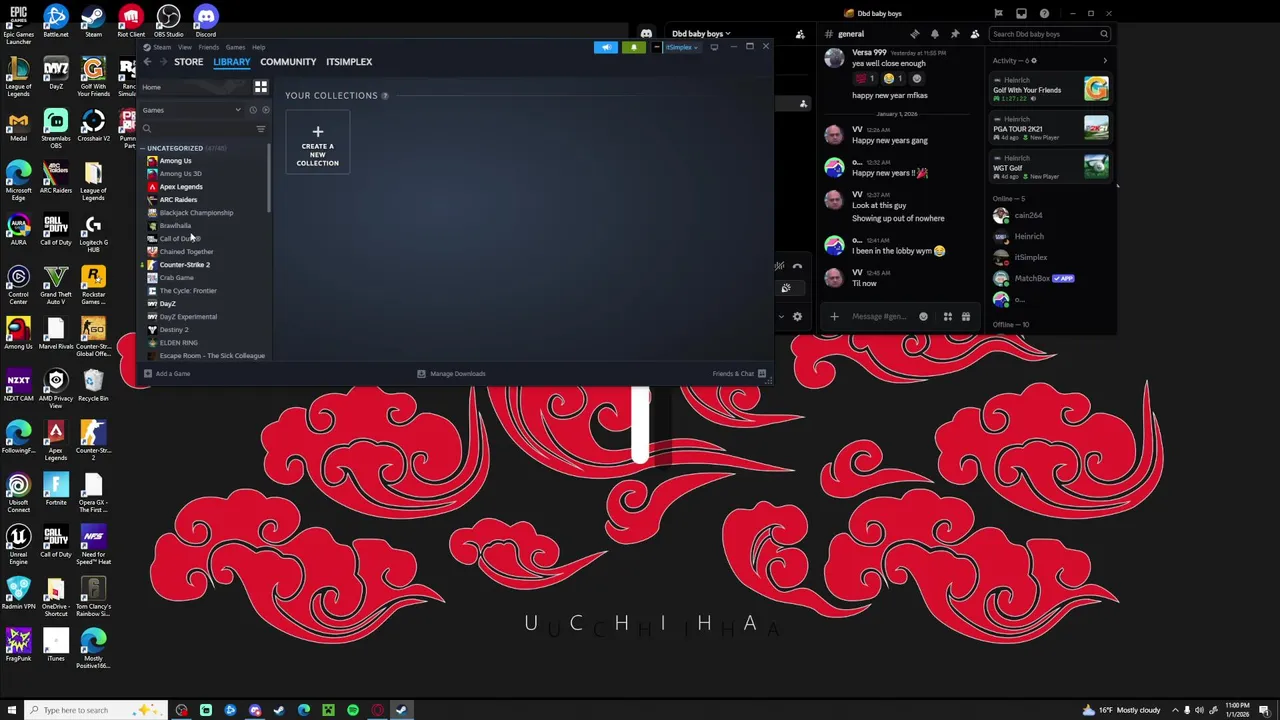The width and height of the screenshot is (1280, 720).
Task: Open the Dbd baby boys server dropdown
Action: [701, 34]
